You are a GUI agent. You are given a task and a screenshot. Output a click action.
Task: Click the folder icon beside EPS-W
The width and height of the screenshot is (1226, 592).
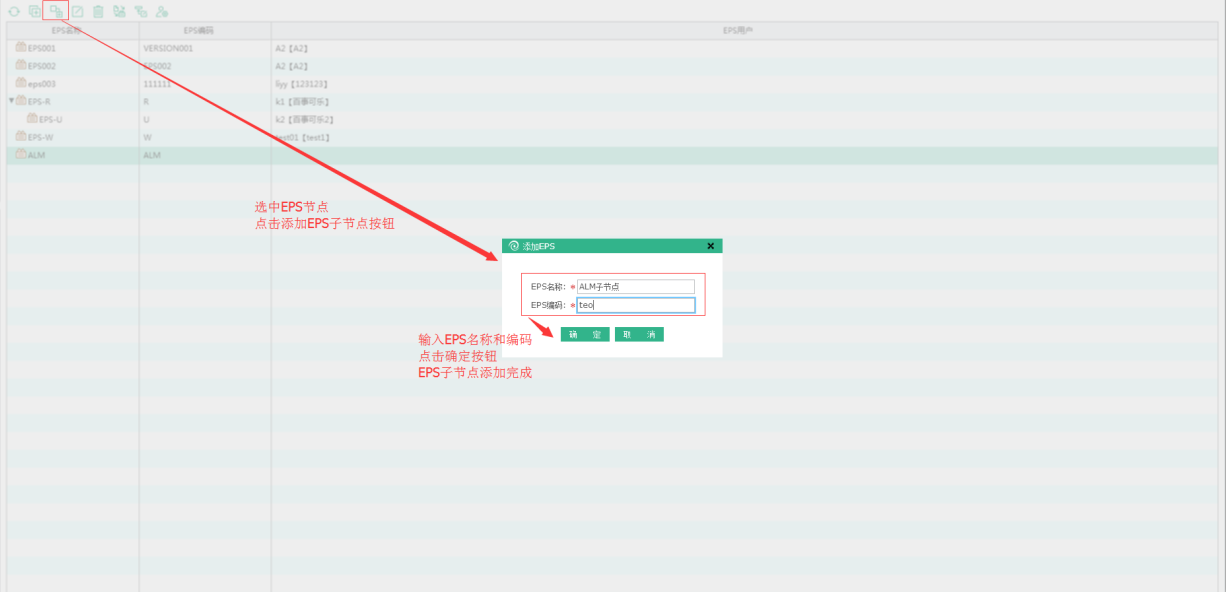click(21, 137)
